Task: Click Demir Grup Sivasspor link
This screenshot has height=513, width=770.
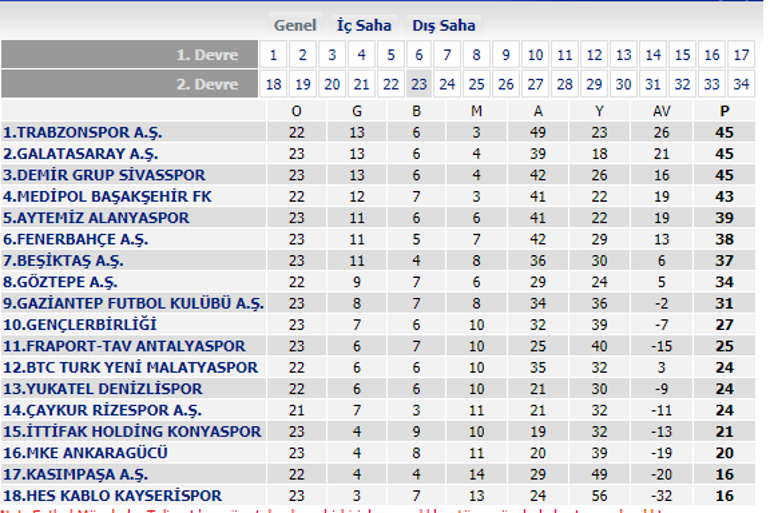Action: coord(104,175)
